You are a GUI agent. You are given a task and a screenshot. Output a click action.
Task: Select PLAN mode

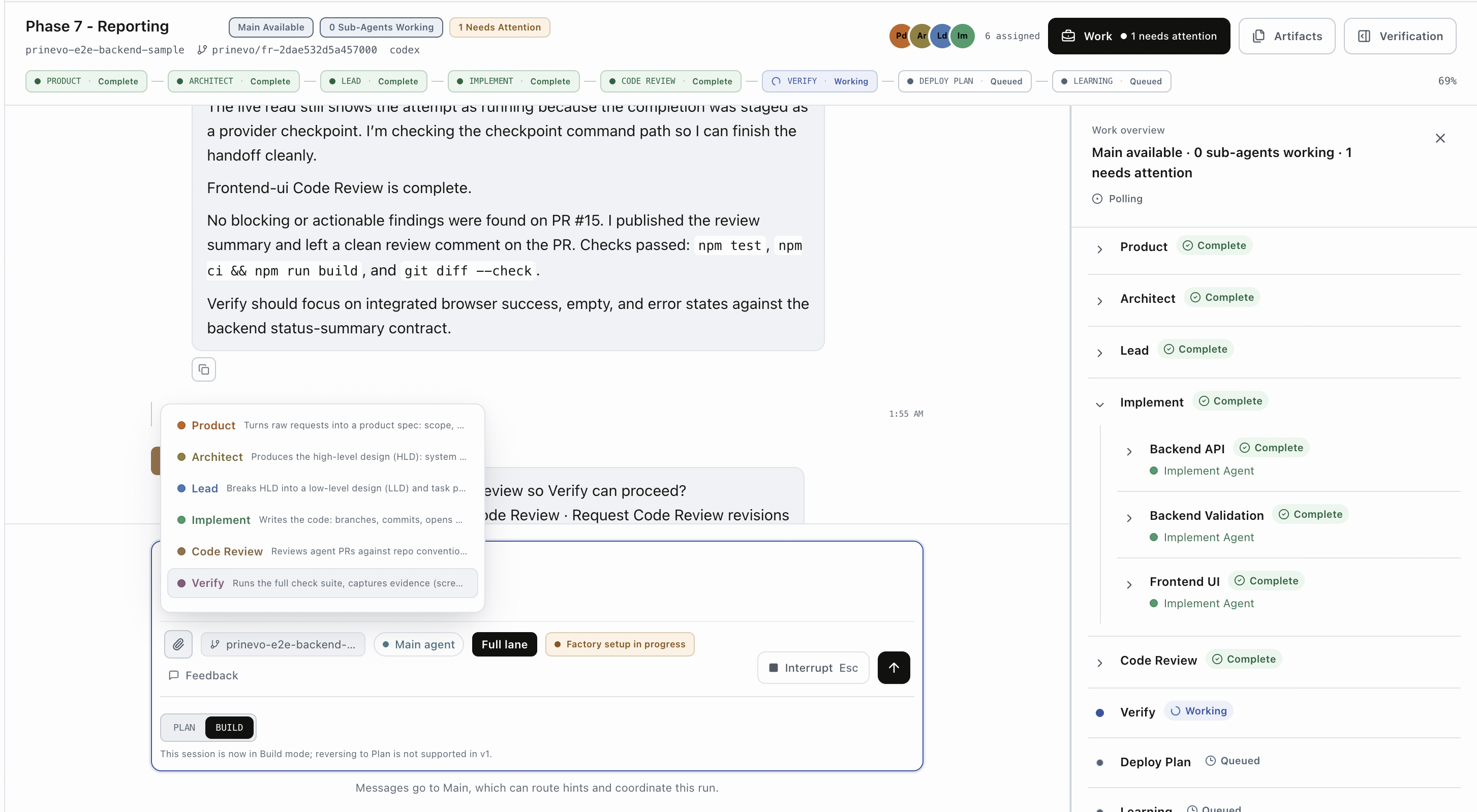click(184, 727)
